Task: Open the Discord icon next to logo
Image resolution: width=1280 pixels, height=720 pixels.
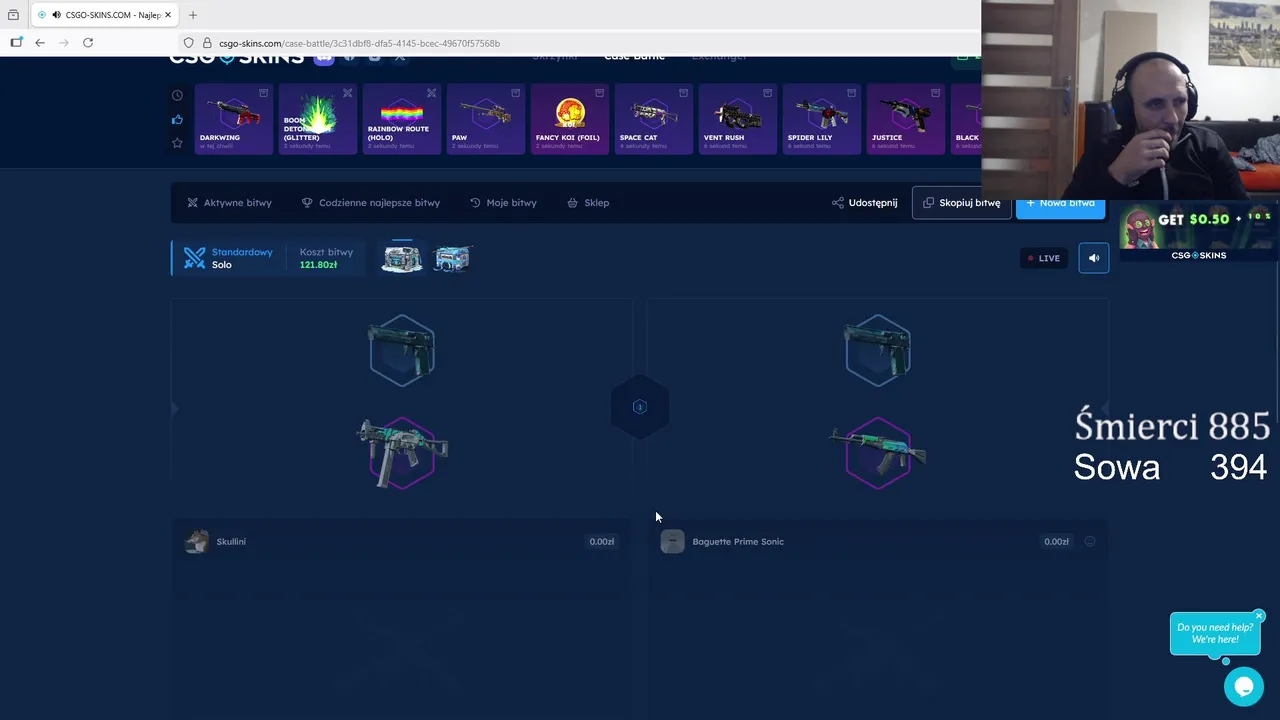Action: click(323, 59)
